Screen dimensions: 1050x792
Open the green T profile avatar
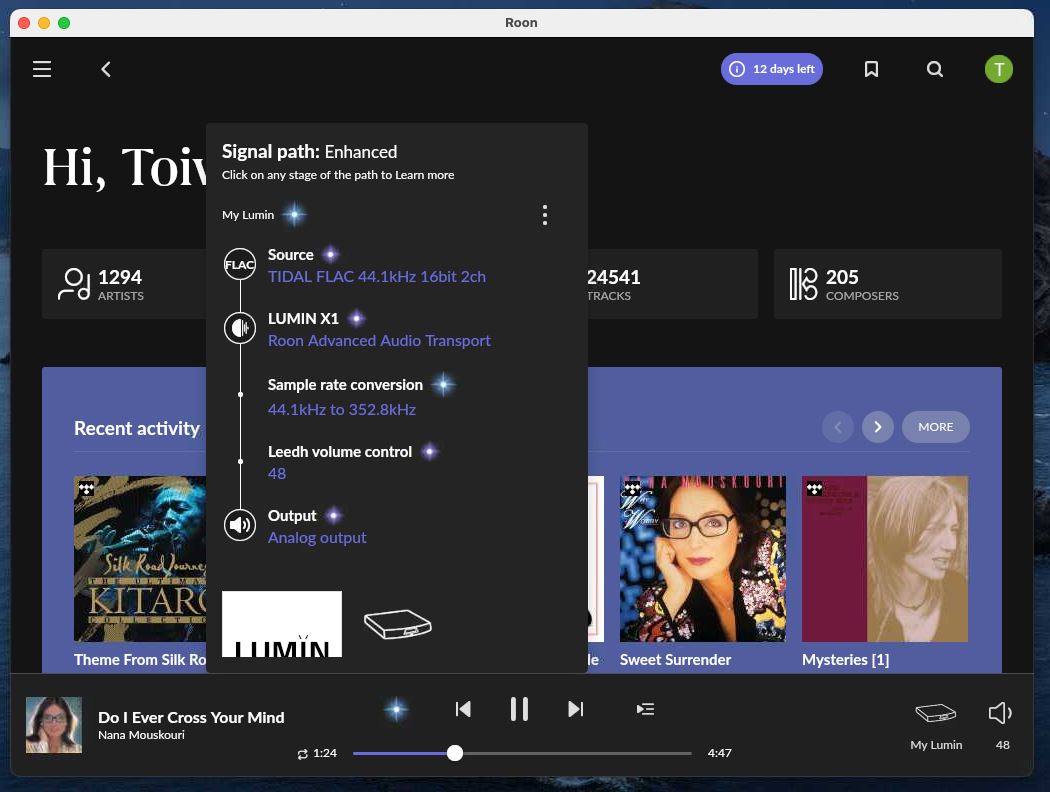click(x=998, y=69)
